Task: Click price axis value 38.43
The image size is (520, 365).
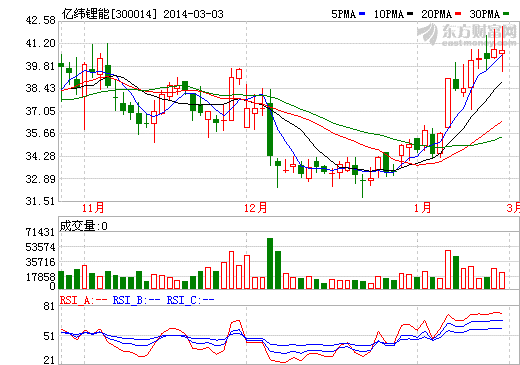Action: (x=41, y=88)
